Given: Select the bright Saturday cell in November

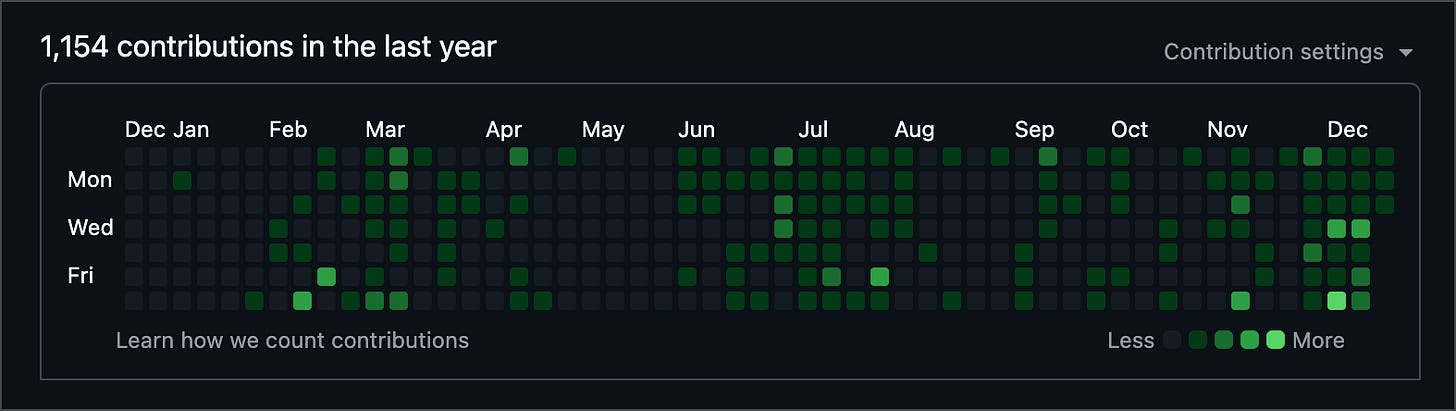Looking at the screenshot, I should tap(1240, 300).
